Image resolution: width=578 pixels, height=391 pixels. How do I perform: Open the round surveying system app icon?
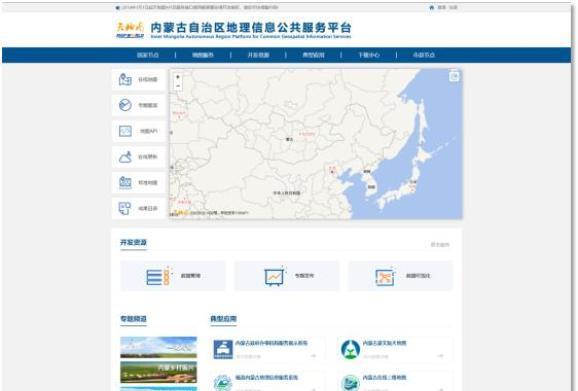[x=223, y=383]
